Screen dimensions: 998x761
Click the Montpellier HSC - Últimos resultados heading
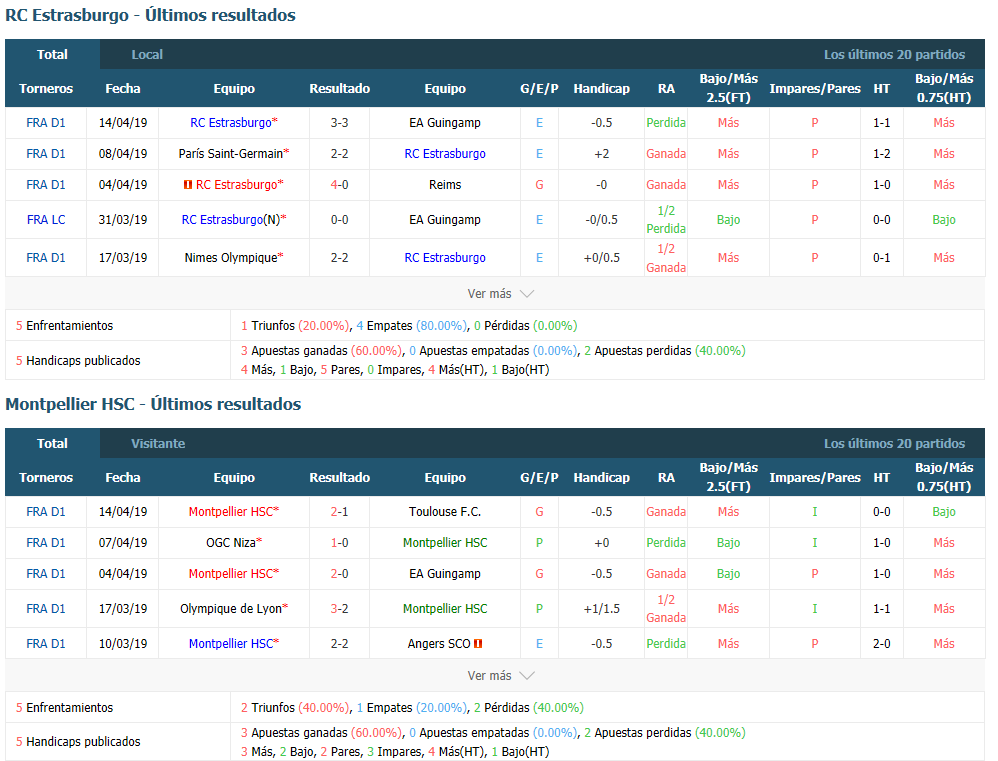pos(153,404)
